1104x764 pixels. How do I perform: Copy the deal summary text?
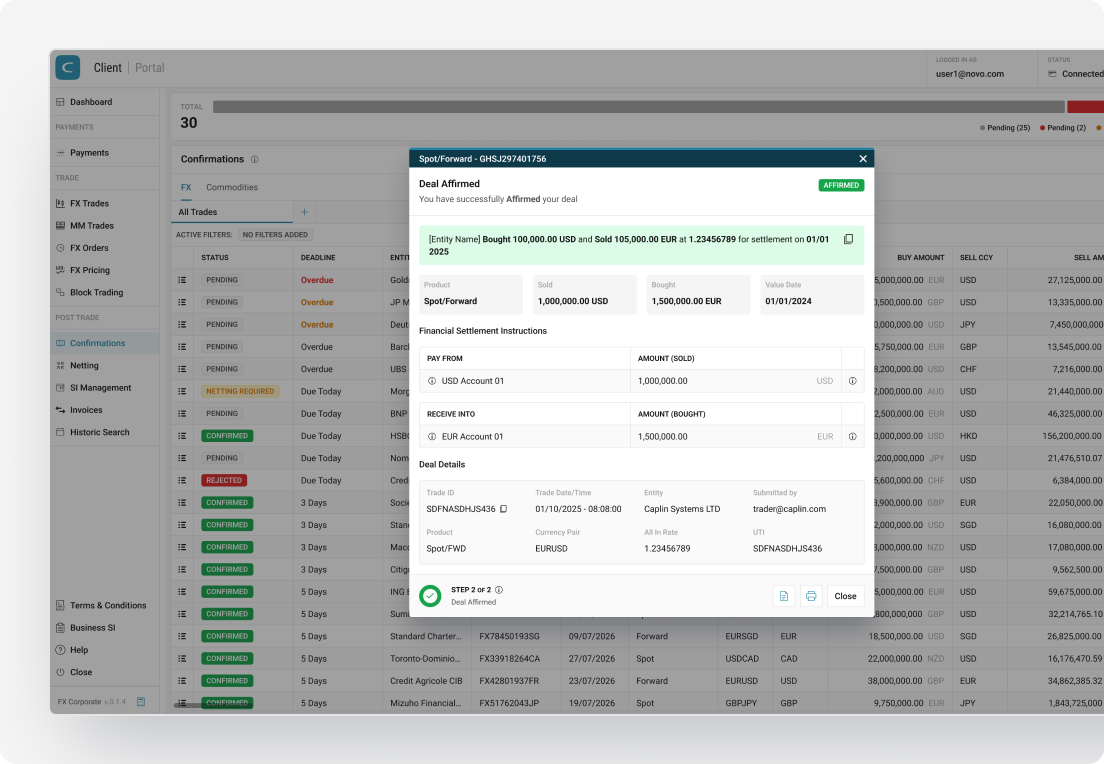[x=848, y=239]
